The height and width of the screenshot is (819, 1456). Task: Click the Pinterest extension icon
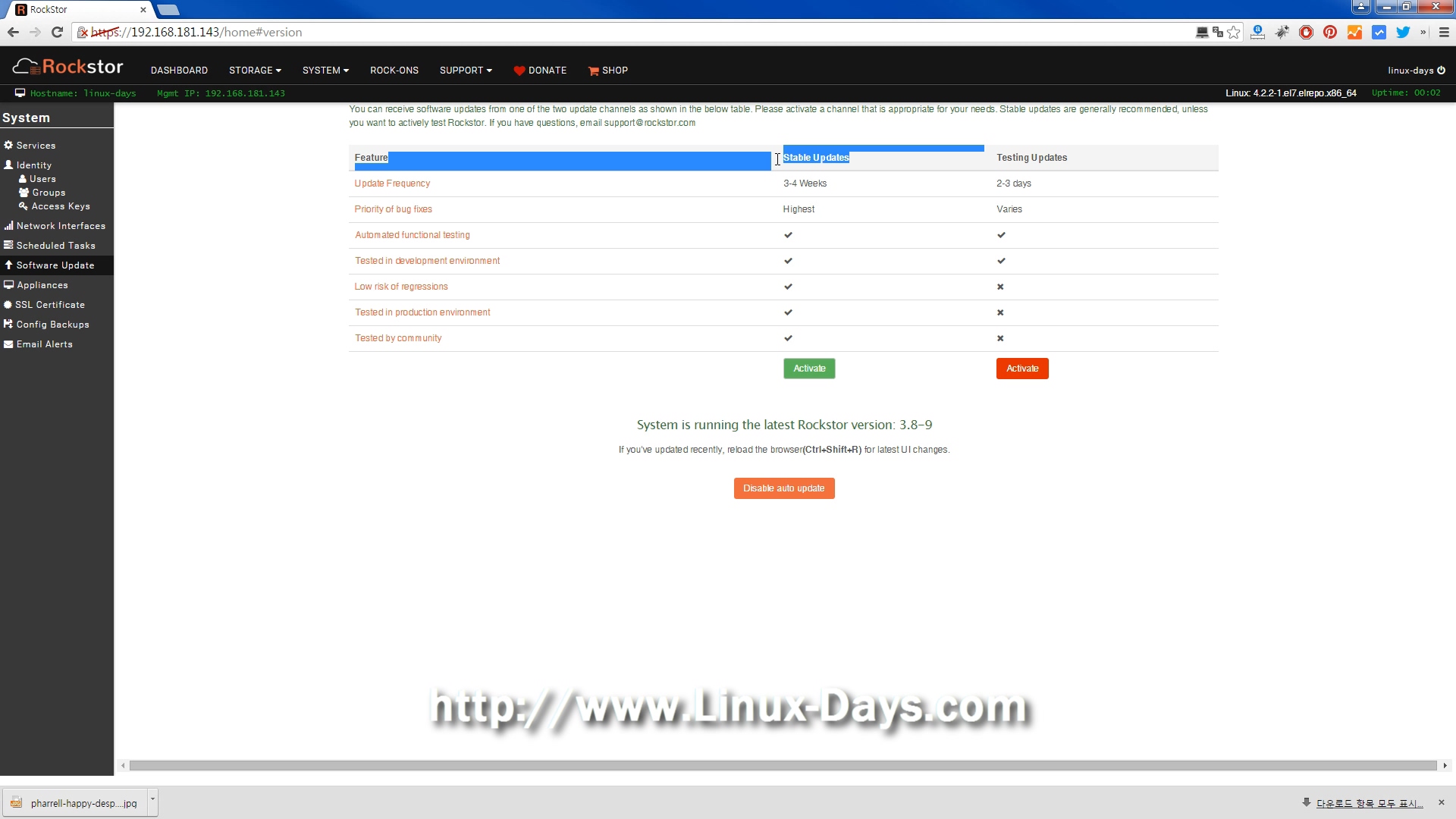tap(1330, 32)
